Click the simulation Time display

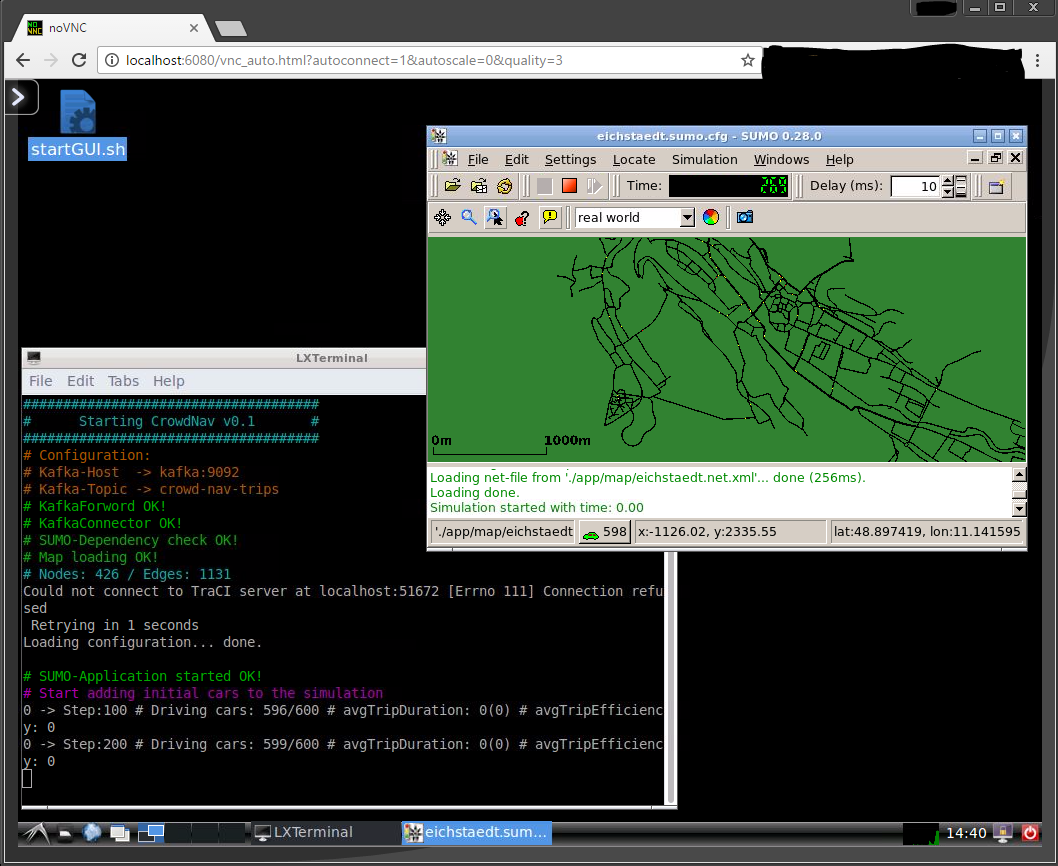tap(729, 186)
